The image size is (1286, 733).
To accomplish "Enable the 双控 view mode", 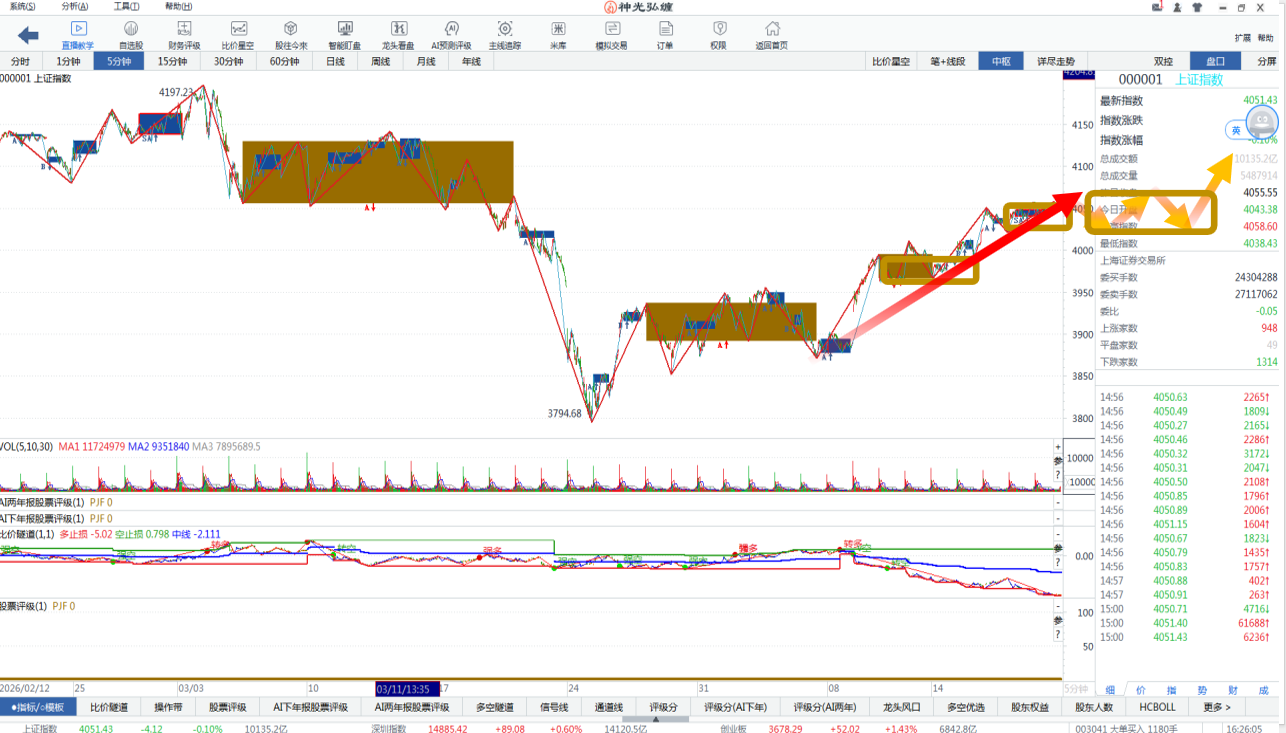I will tap(1163, 61).
